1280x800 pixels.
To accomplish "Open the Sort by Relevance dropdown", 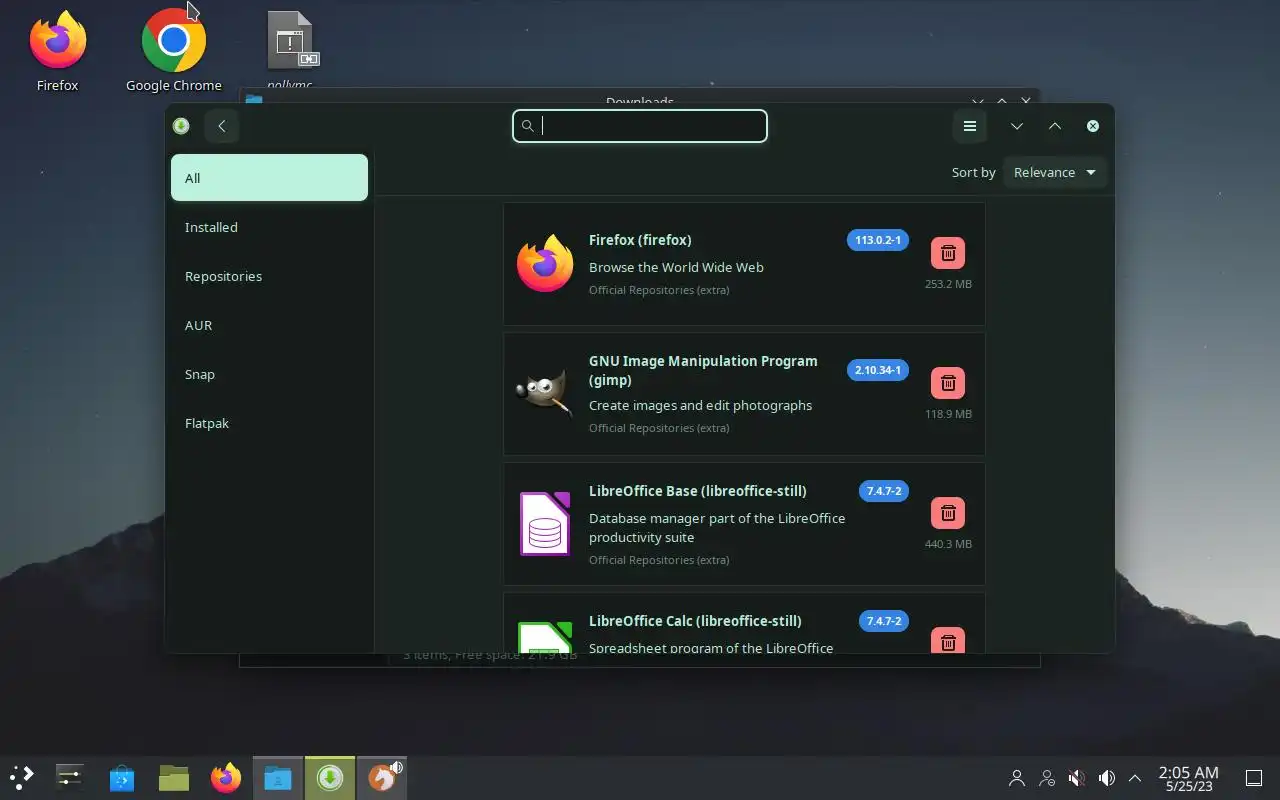I will coord(1055,172).
